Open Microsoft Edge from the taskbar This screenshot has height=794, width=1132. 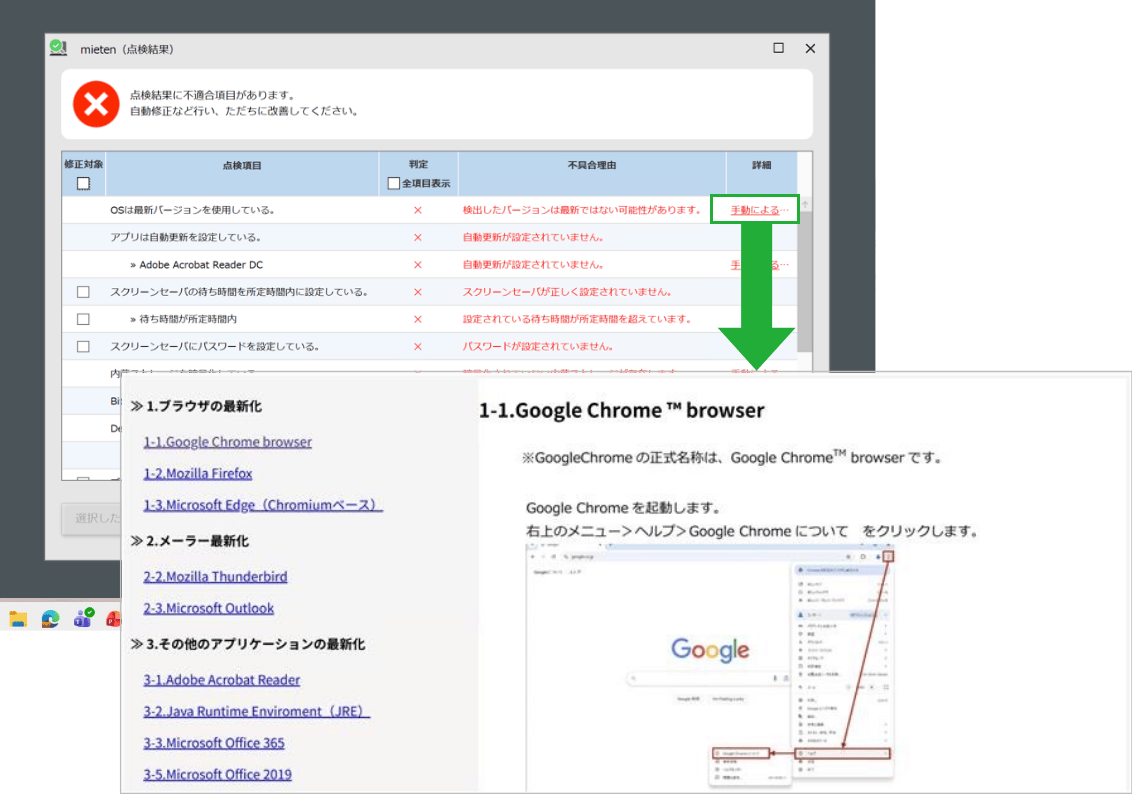point(51,619)
